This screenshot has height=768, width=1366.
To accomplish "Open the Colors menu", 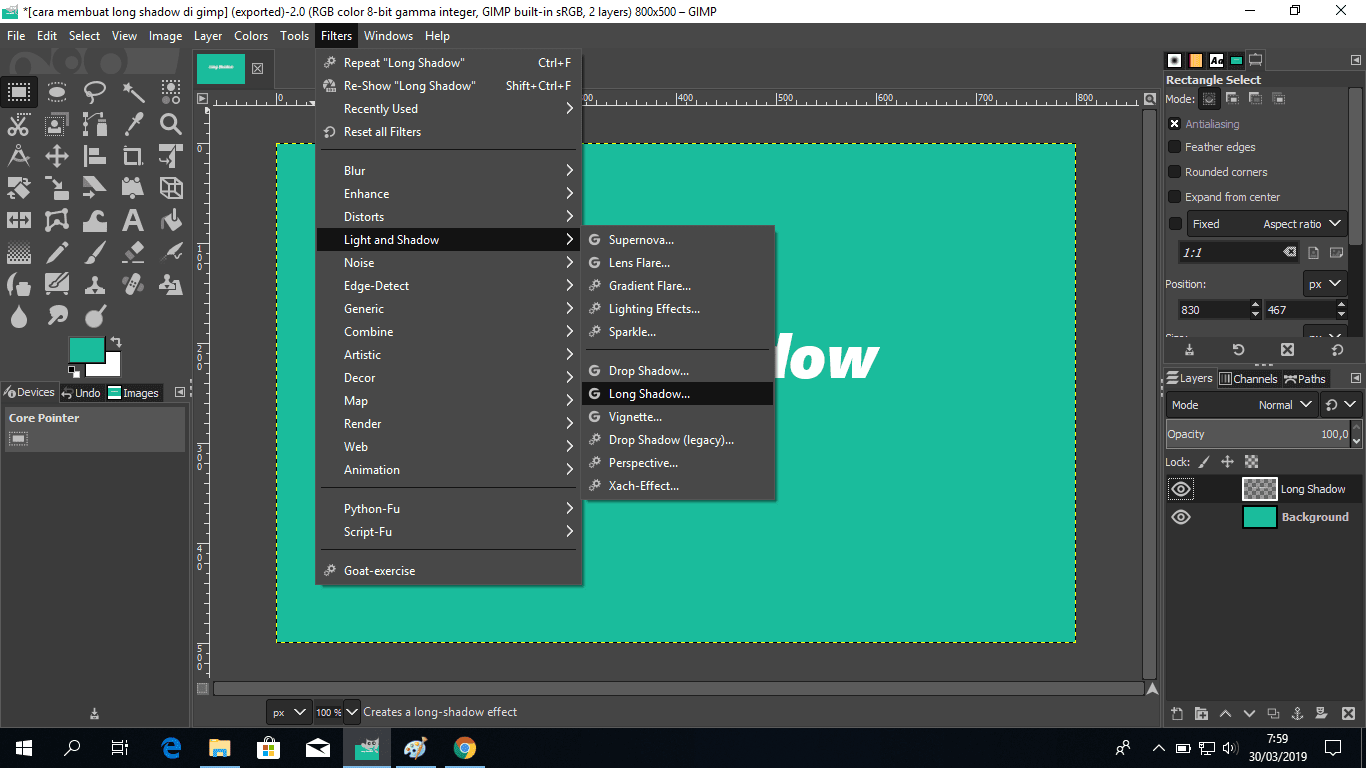I will tap(251, 36).
